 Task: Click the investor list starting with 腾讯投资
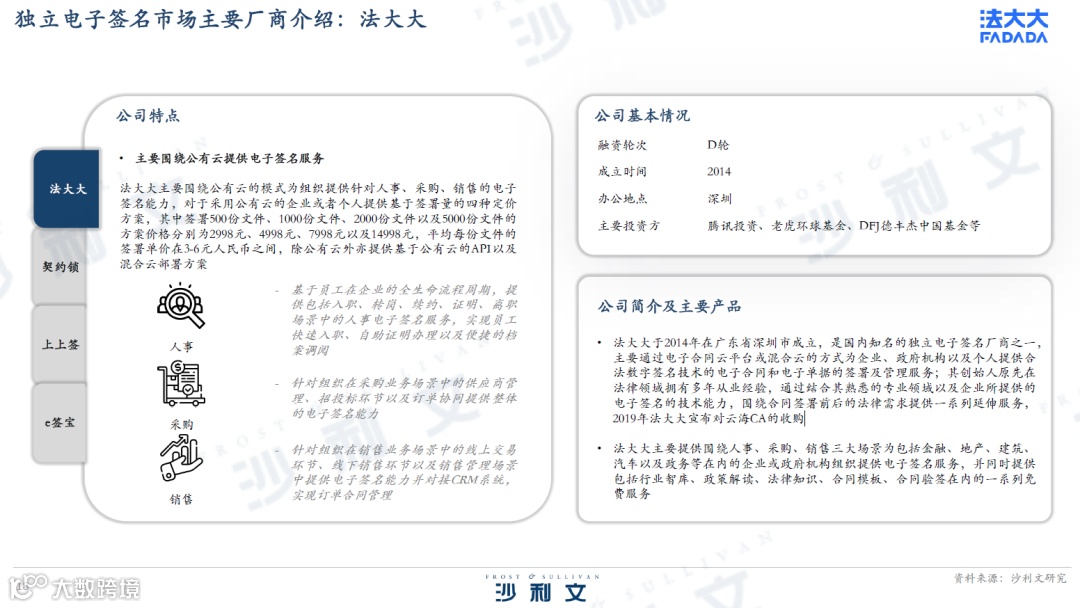[x=843, y=225]
